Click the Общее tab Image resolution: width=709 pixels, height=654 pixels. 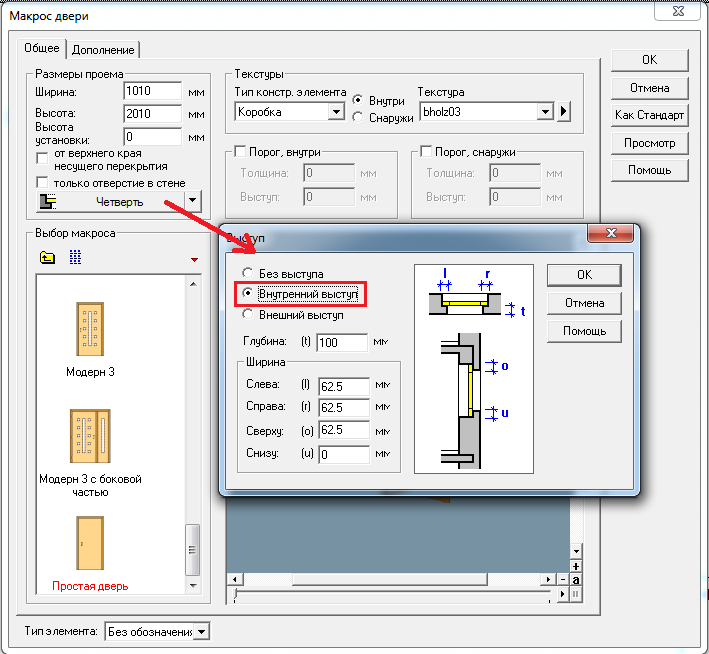43,48
